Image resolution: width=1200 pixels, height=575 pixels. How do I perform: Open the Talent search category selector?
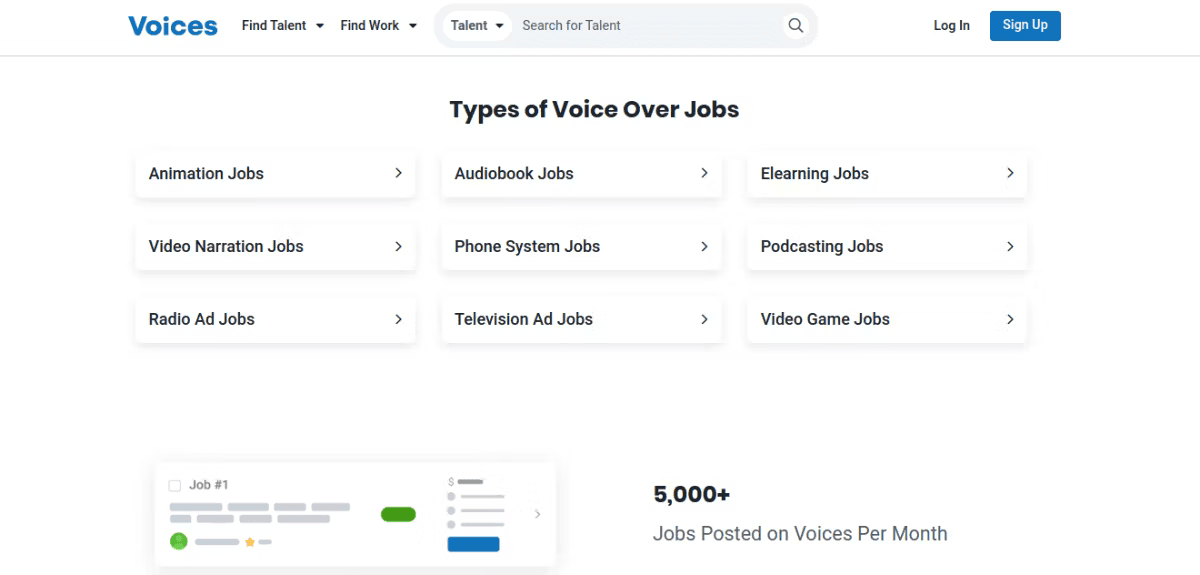pos(477,26)
